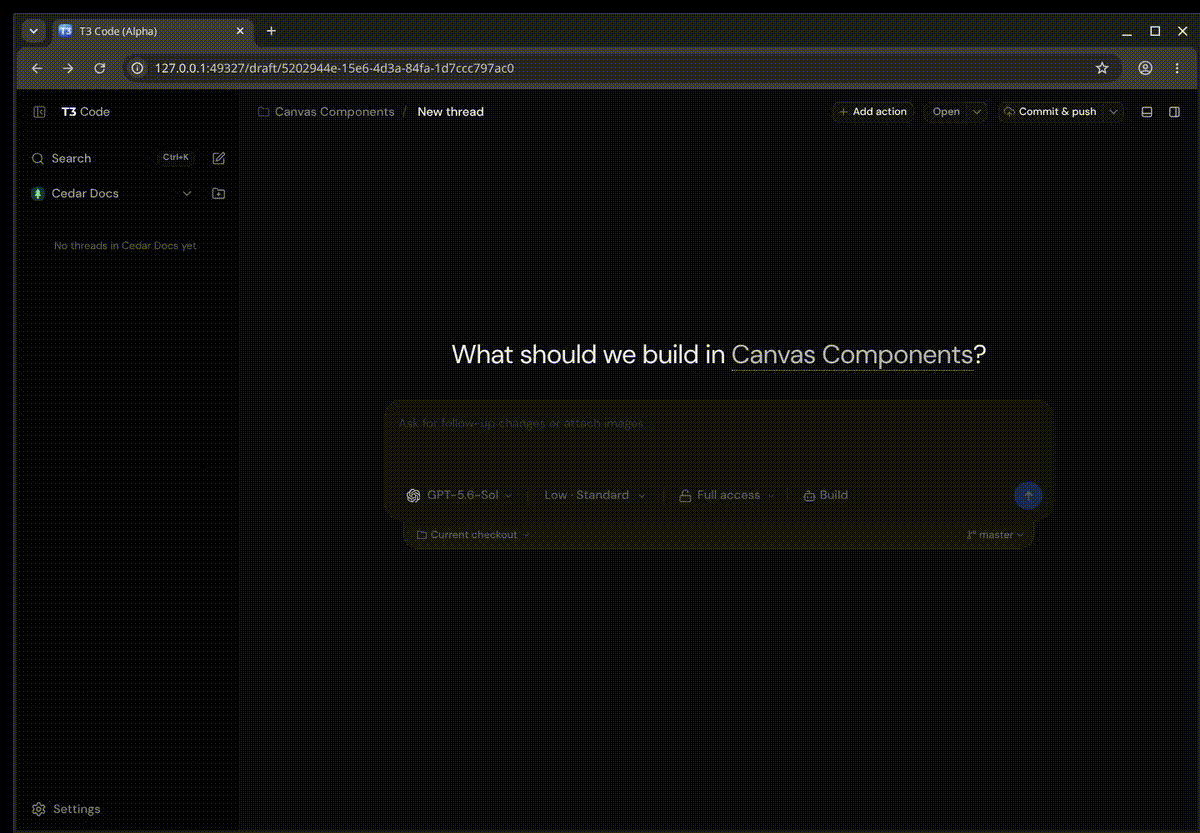Select the Cedar Docs project row
This screenshot has height=833, width=1200.
[x=113, y=194]
